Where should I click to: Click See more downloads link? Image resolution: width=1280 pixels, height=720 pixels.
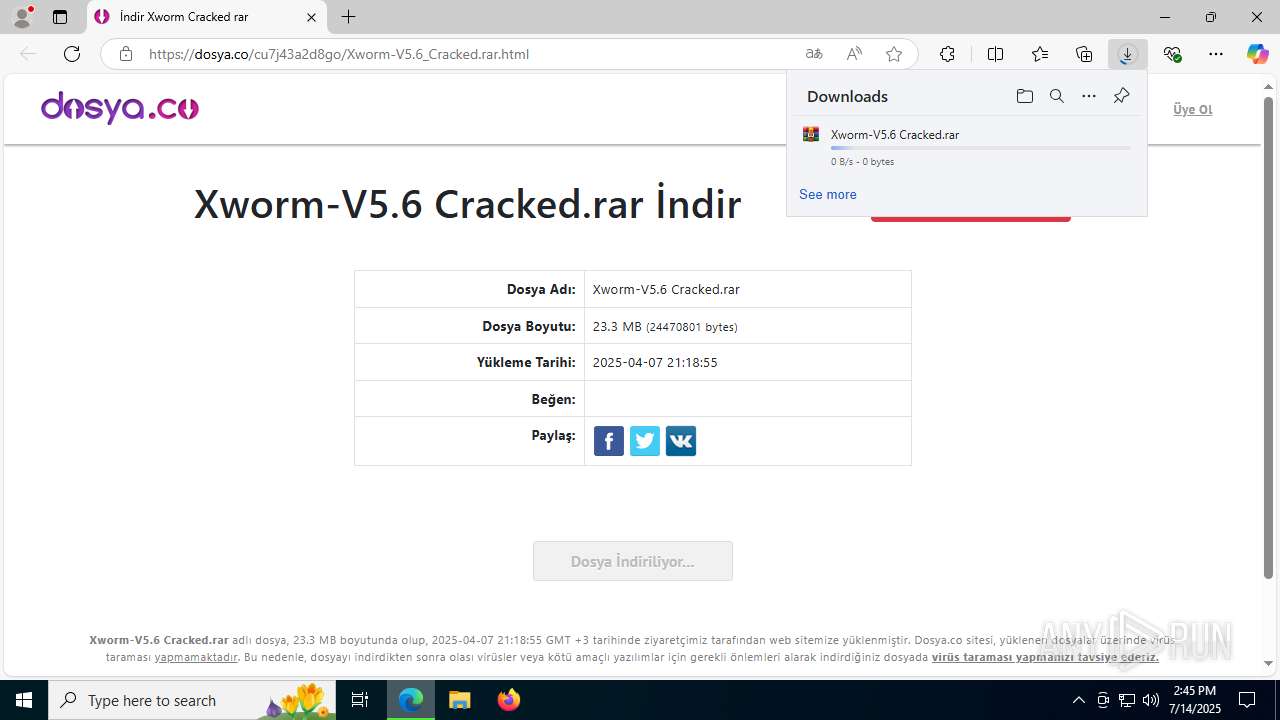pos(827,194)
